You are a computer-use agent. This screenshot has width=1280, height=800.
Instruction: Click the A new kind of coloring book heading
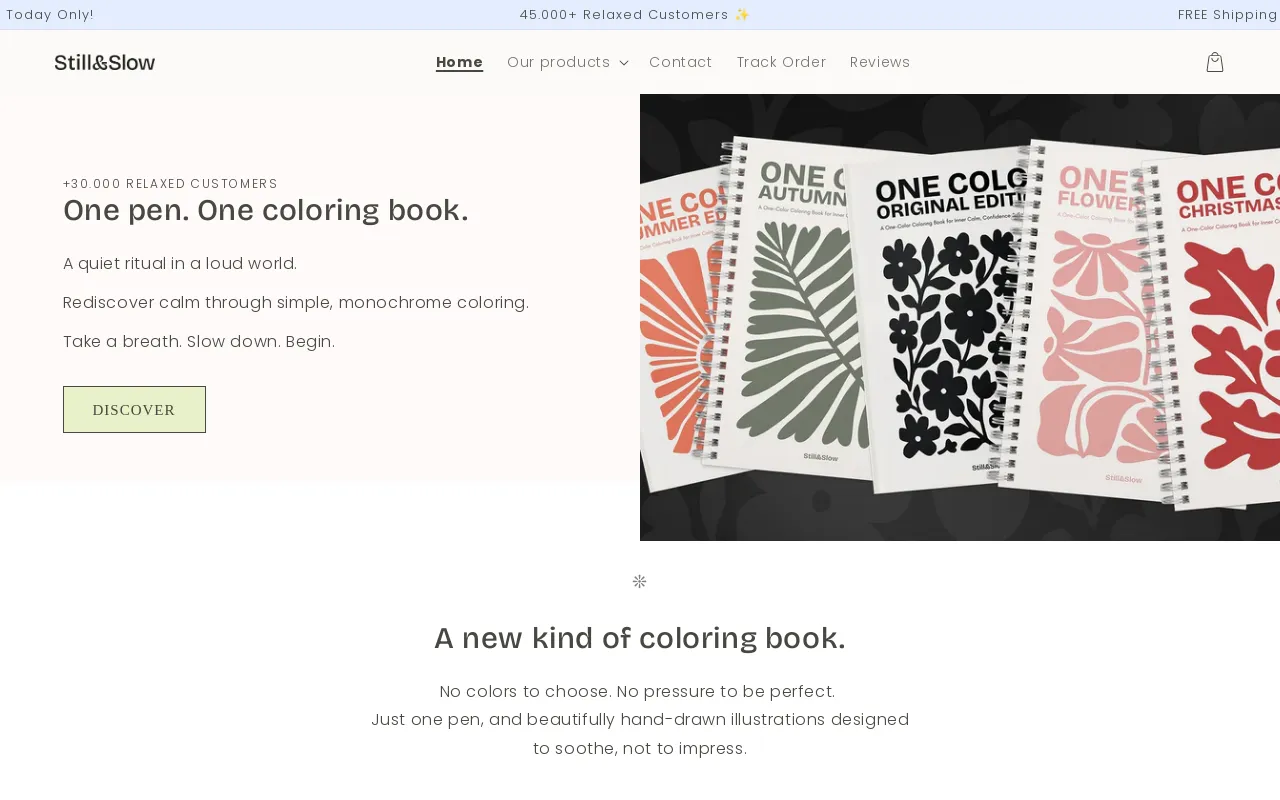pyautogui.click(x=640, y=638)
